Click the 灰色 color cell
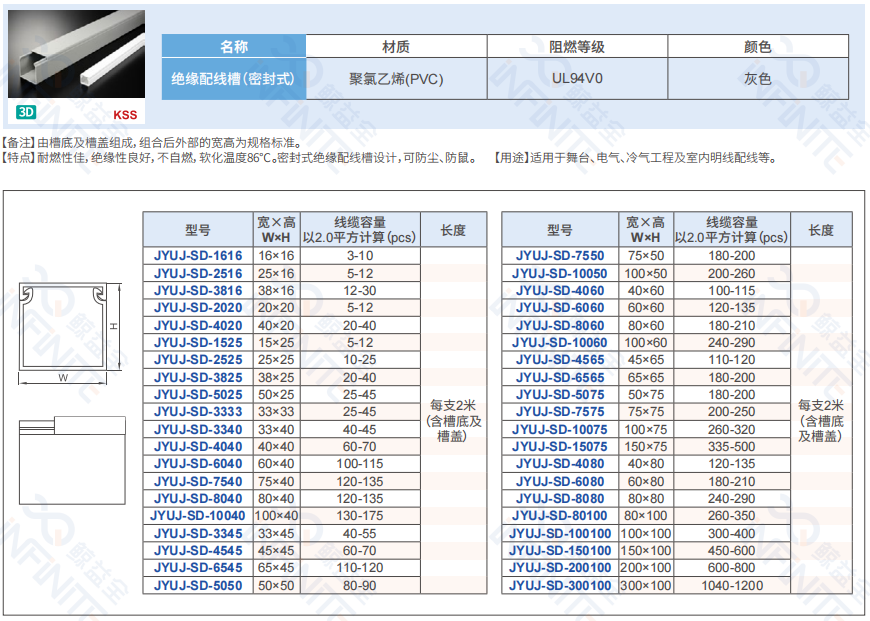Screen dimensions: 870x621 tap(757, 79)
